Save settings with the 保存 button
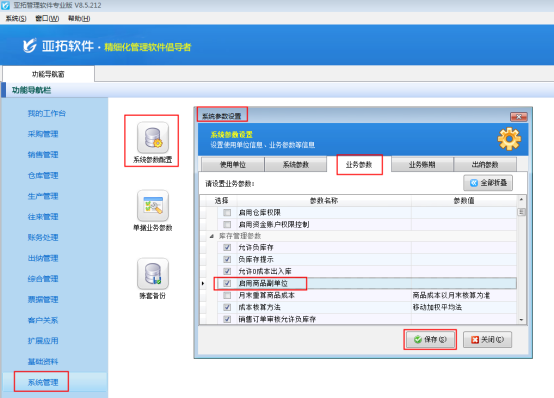 pos(430,339)
